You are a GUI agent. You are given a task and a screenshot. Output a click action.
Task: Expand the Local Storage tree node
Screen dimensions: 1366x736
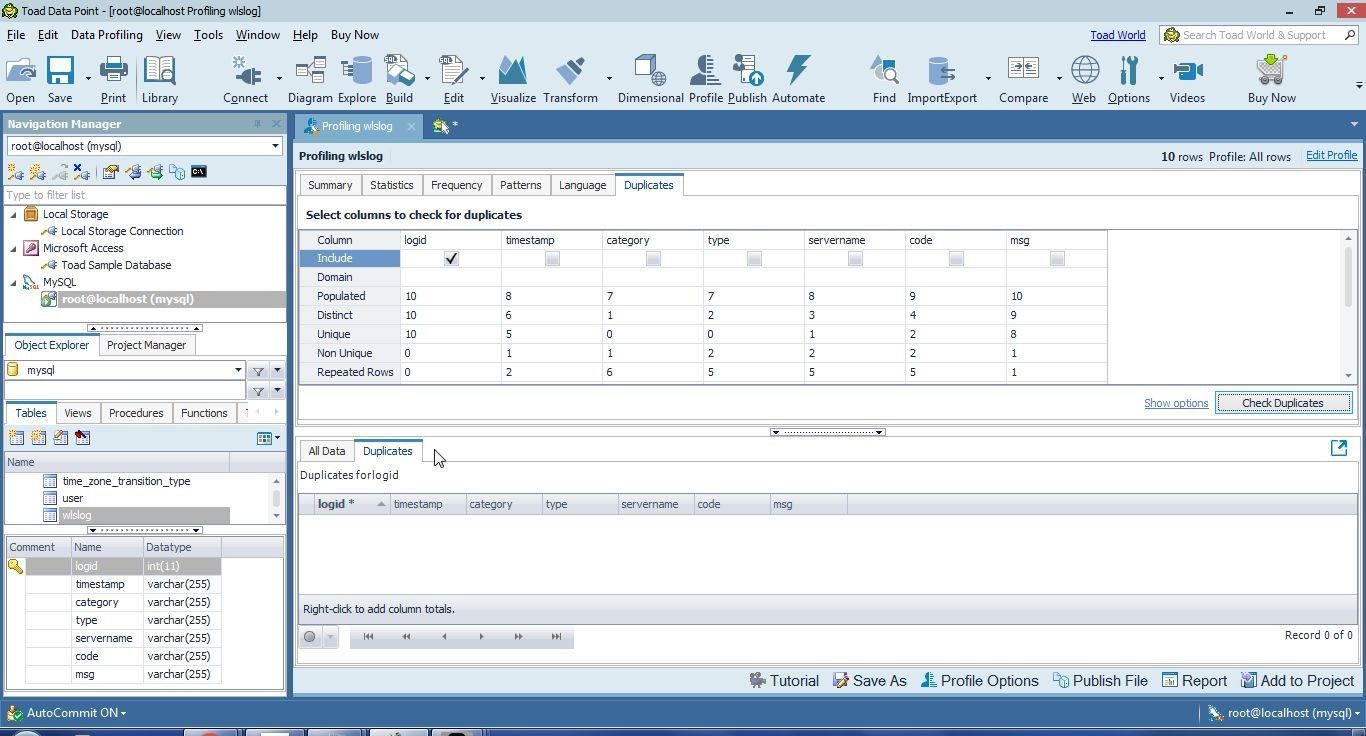point(14,214)
